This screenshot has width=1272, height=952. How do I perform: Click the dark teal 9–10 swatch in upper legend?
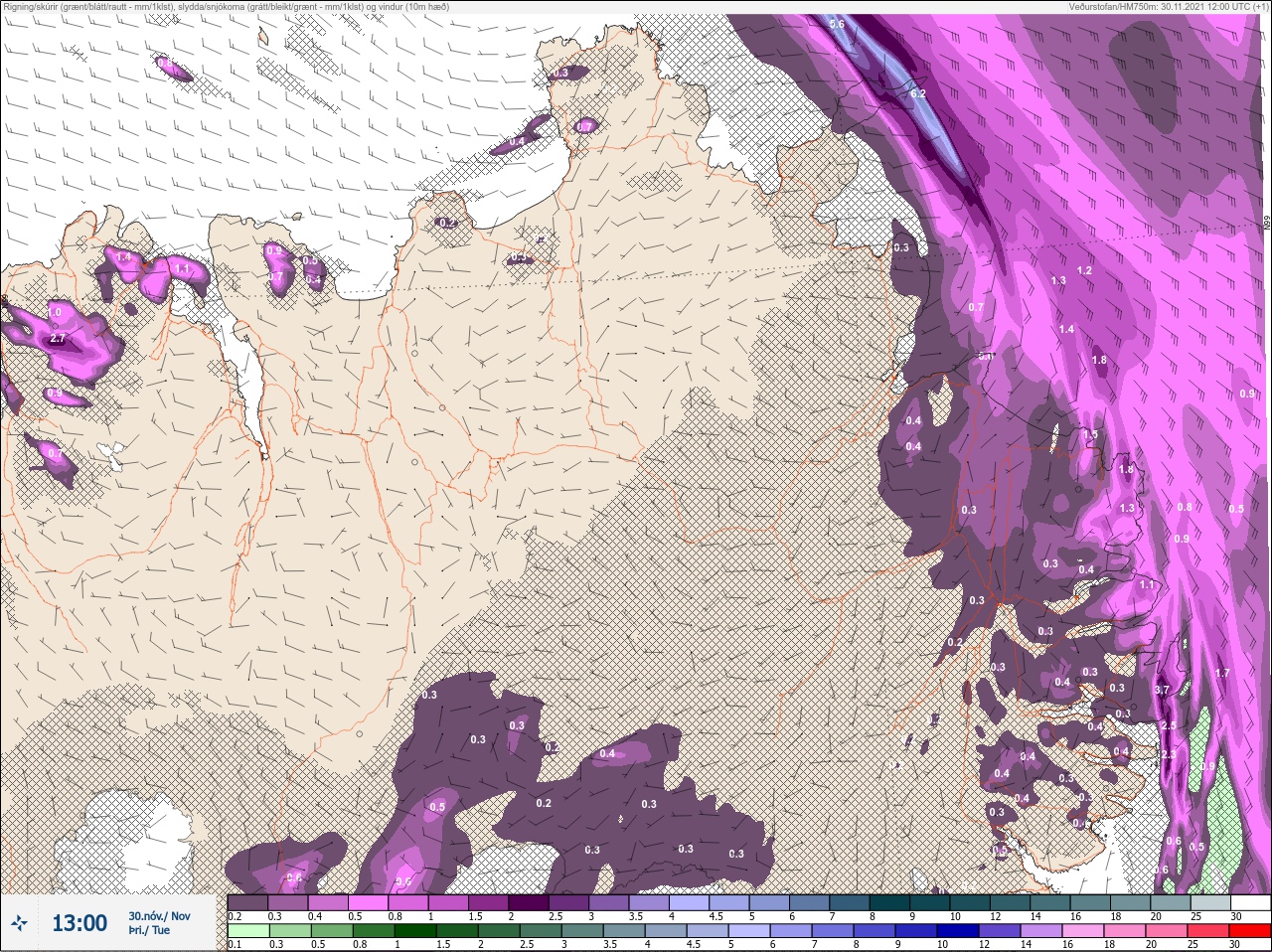click(929, 902)
